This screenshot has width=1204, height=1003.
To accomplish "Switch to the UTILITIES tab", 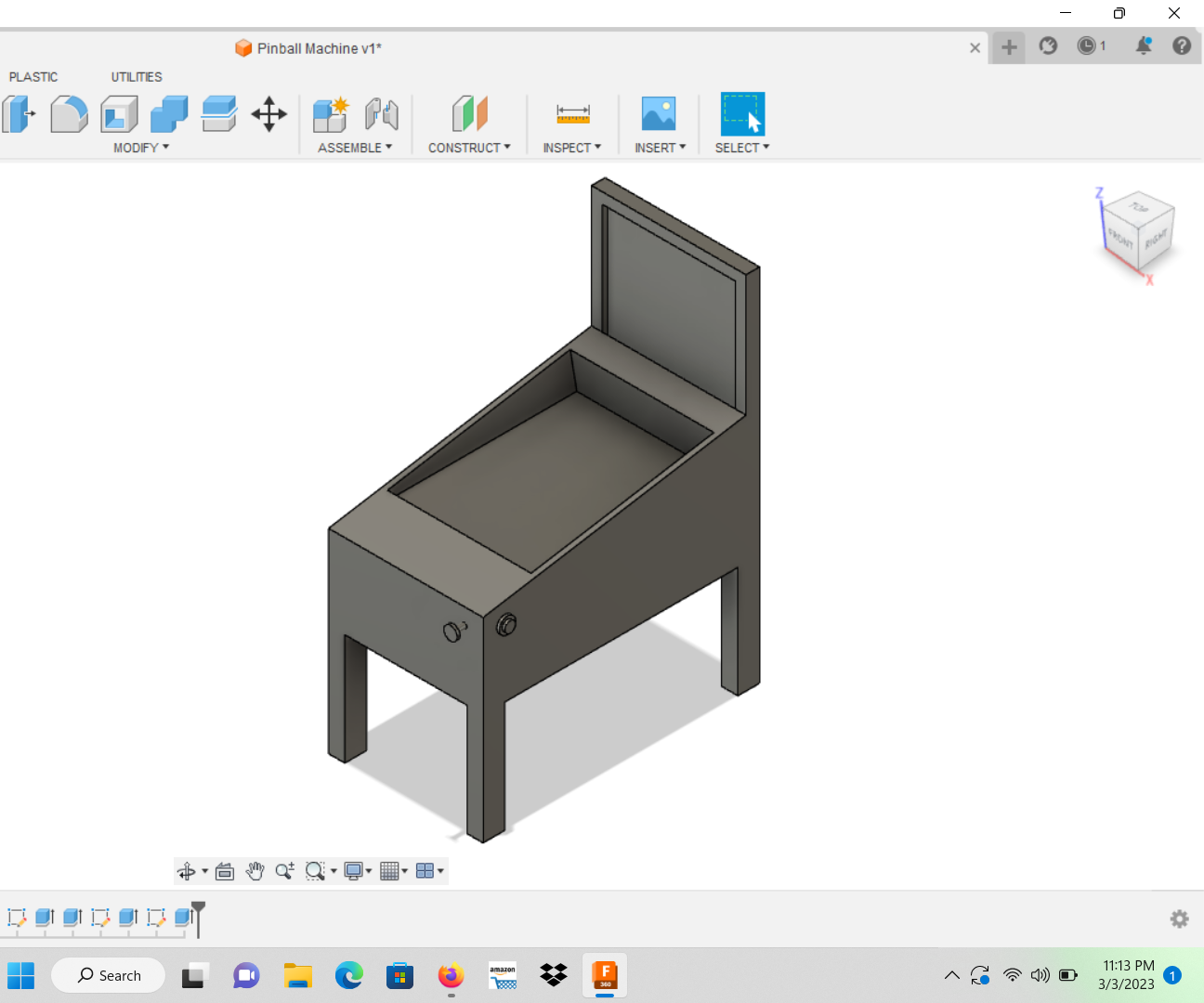I will pyautogui.click(x=137, y=77).
